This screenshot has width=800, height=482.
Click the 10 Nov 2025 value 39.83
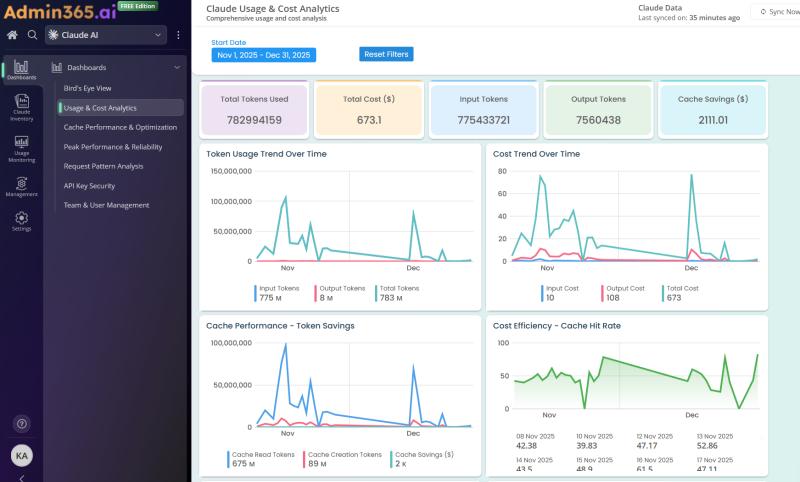(587, 446)
